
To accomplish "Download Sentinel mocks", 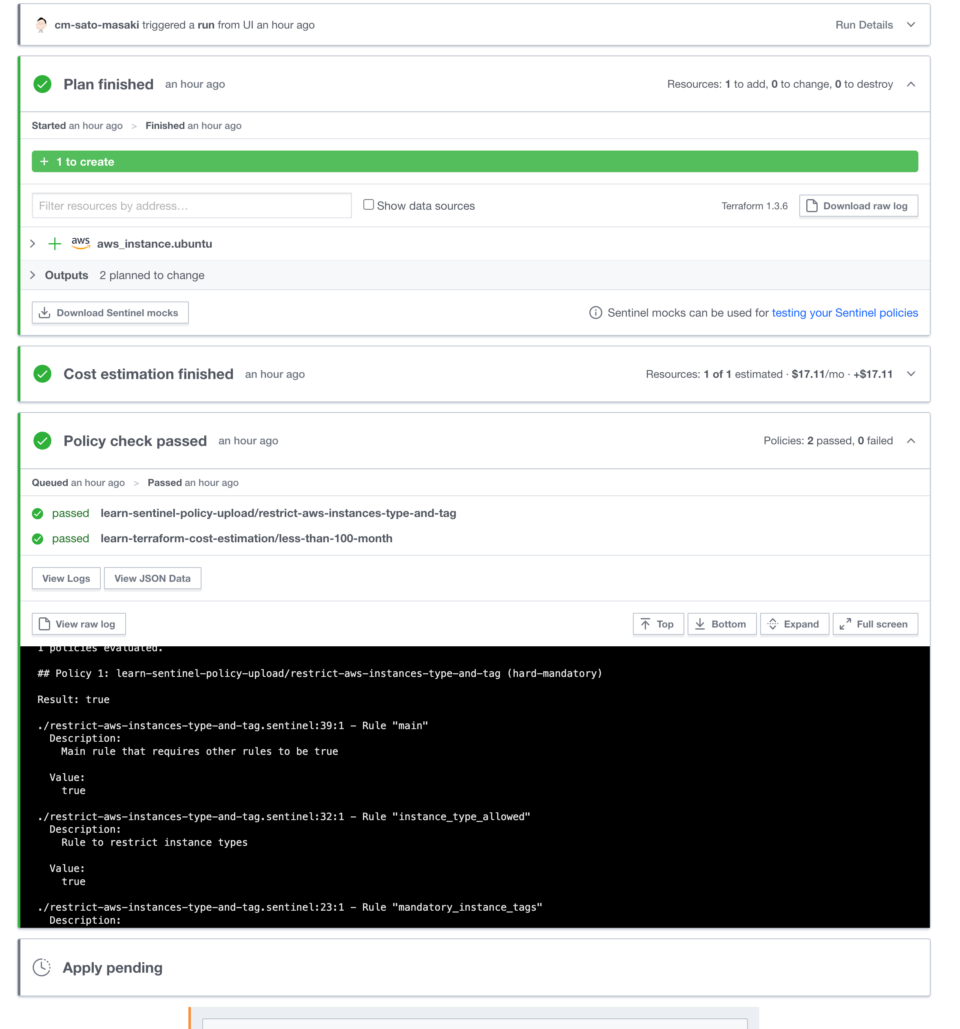I will [x=110, y=313].
